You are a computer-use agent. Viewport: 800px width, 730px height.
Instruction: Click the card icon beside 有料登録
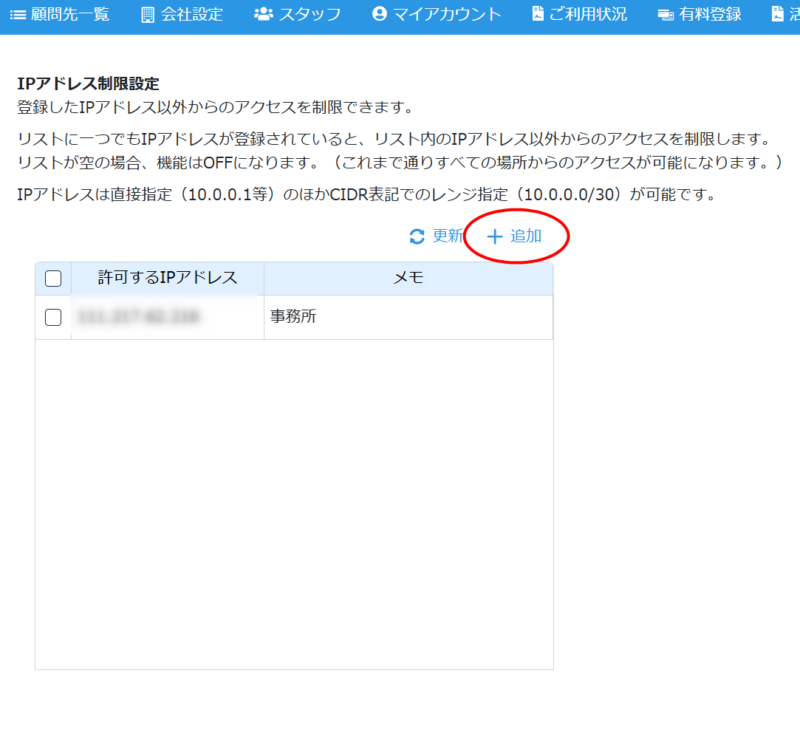pos(666,15)
